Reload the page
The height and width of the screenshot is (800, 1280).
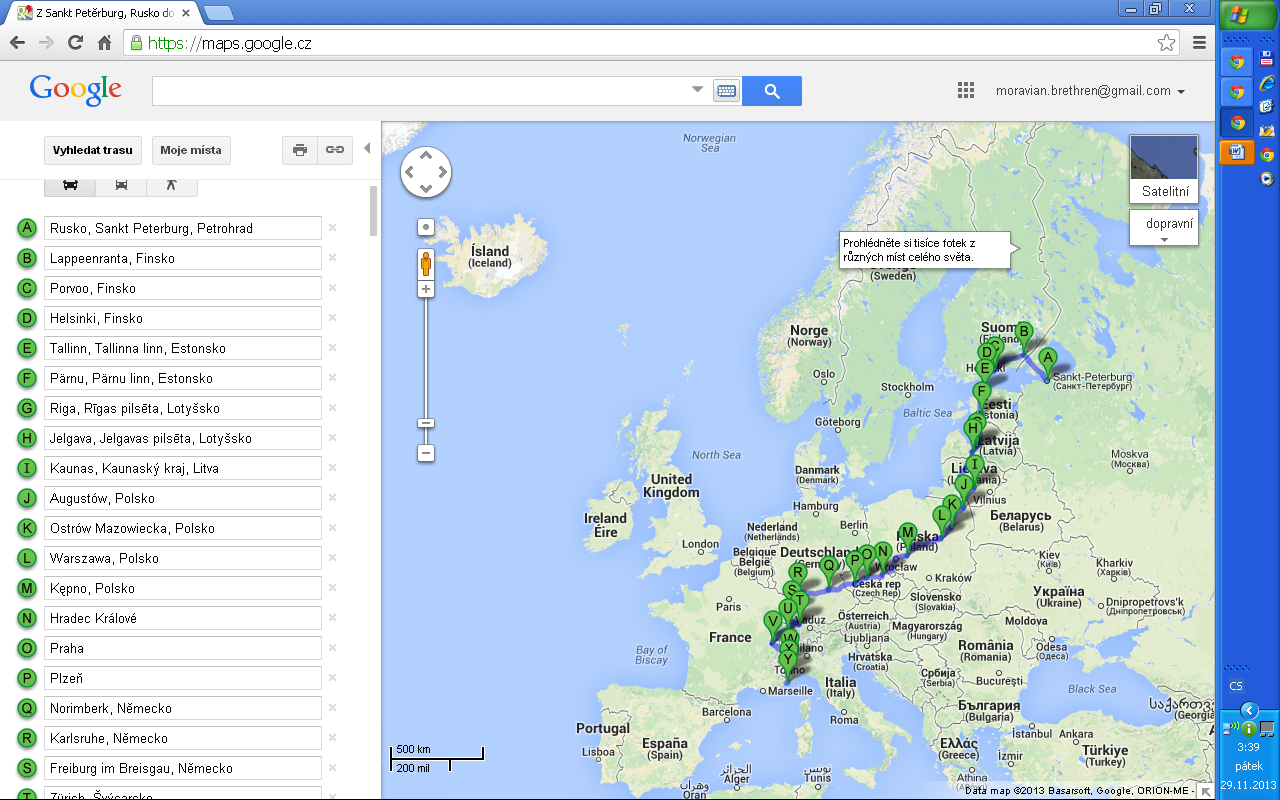point(75,43)
